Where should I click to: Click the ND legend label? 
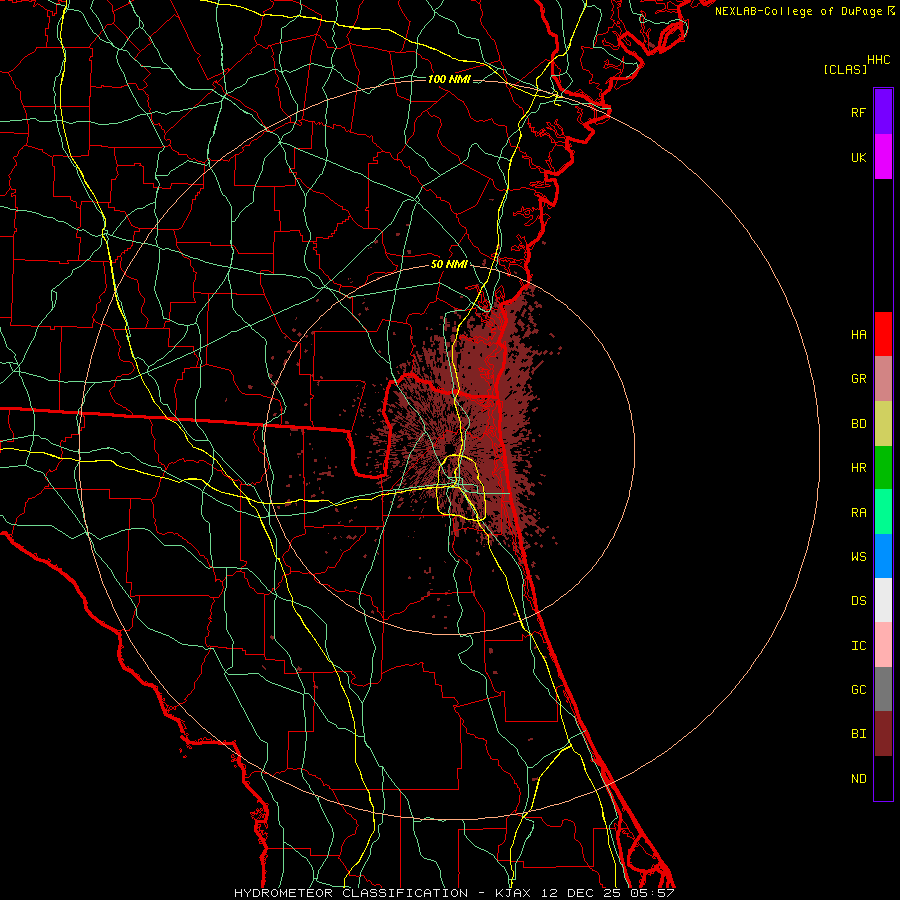[859, 779]
